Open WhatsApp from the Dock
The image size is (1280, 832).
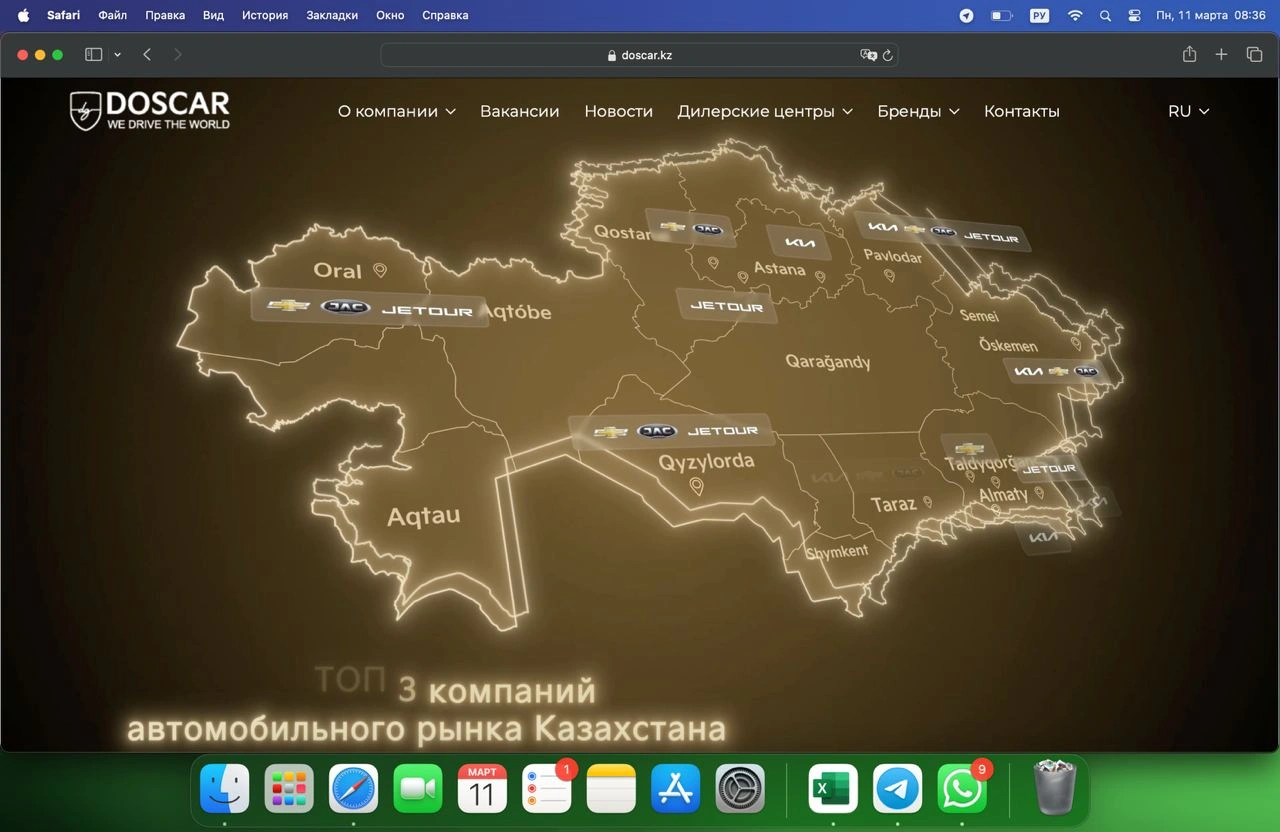coord(962,789)
